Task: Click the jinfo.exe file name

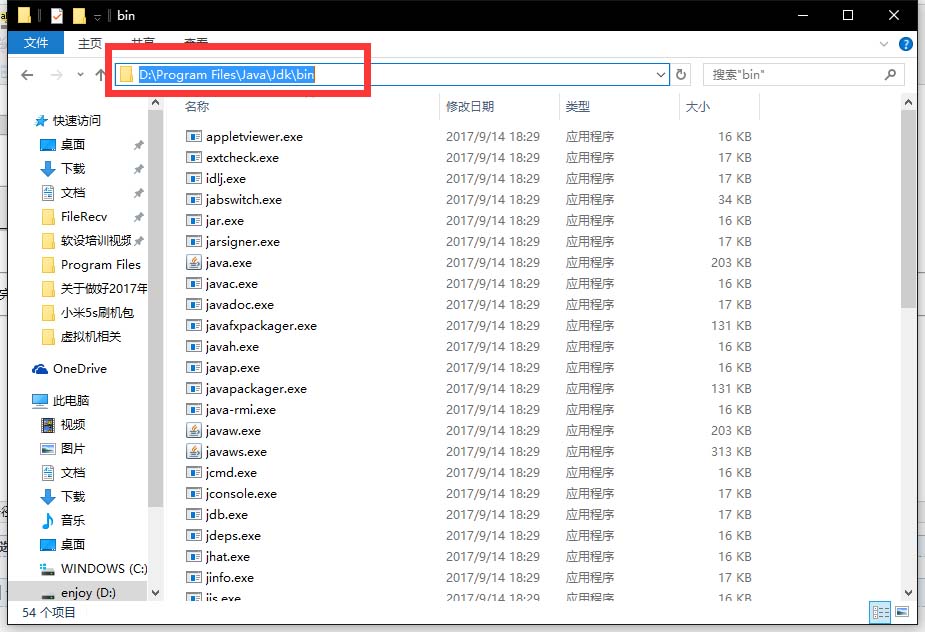Action: (x=229, y=578)
